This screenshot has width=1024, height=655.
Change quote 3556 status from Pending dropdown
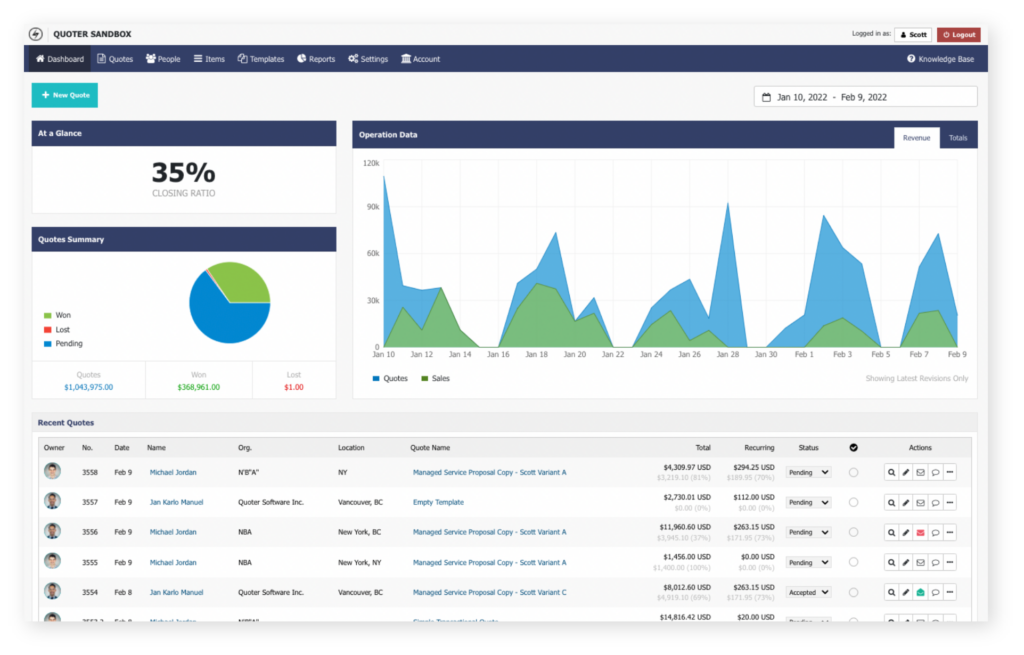pos(808,532)
